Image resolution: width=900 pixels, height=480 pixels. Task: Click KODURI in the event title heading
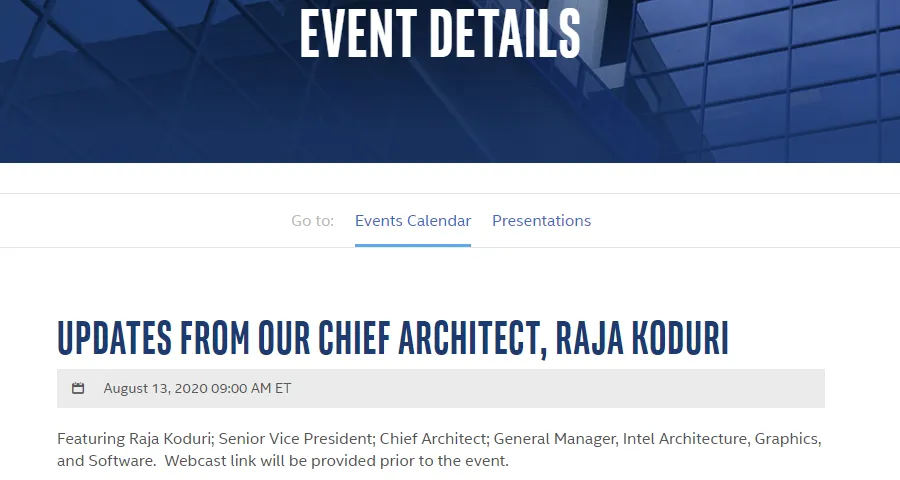pos(680,338)
